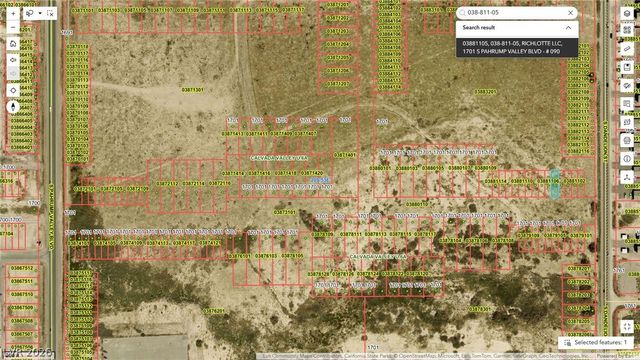Toggle fullscreen map view
This screenshot has width=640, height=360.
(x=627, y=326)
